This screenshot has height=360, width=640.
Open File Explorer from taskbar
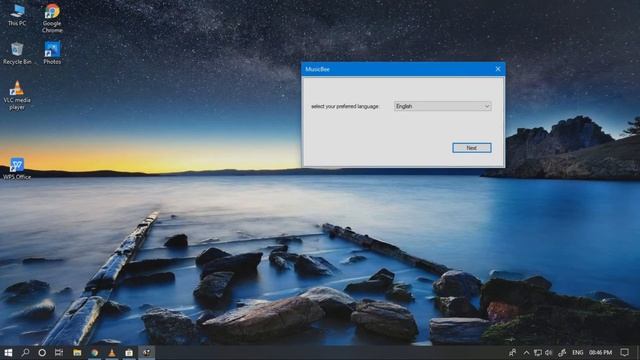tap(77, 352)
